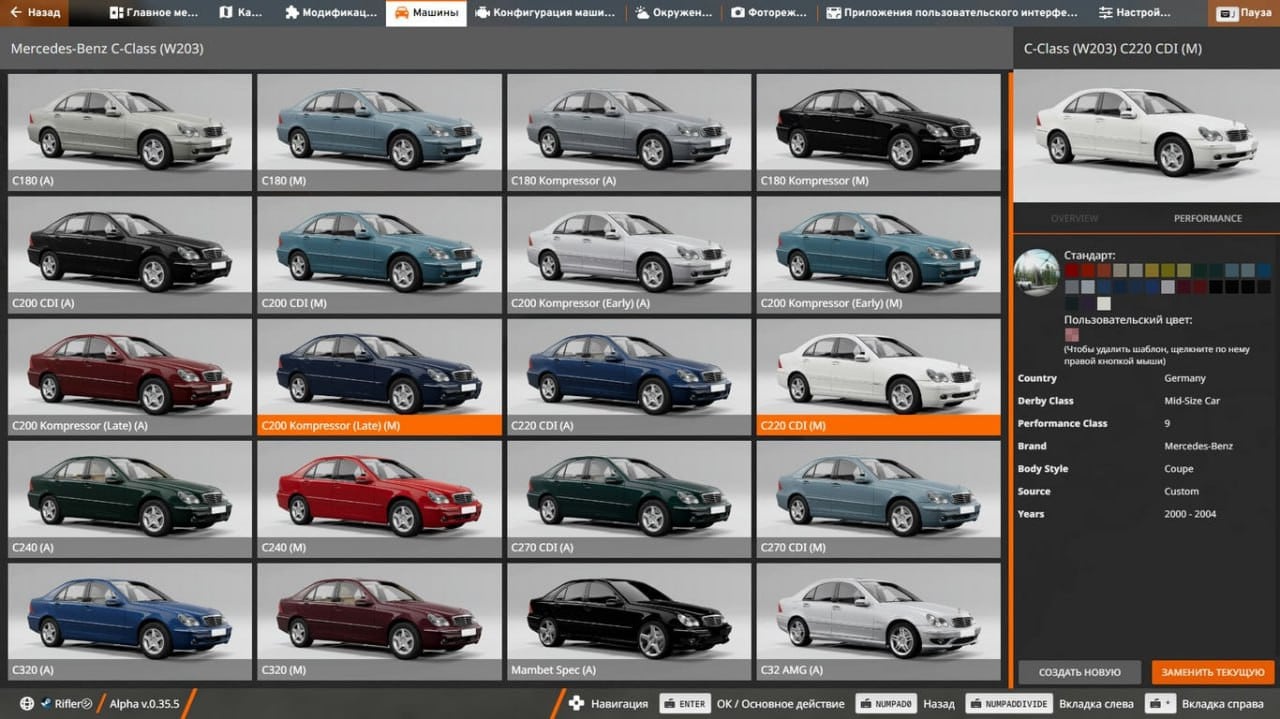The height and width of the screenshot is (719, 1280).
Task: Select the C270 CDI (M) thumbnail
Action: point(879,499)
